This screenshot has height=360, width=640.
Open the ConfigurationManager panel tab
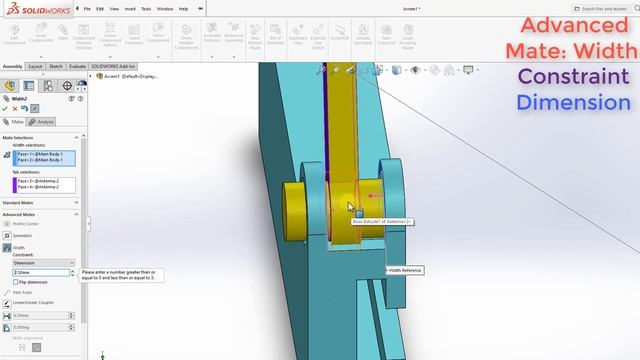tap(48, 85)
